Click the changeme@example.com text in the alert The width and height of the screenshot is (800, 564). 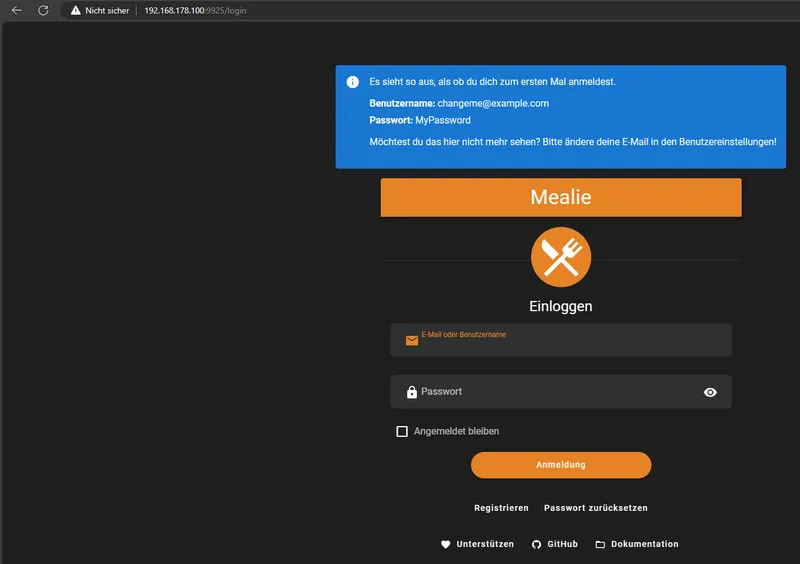tap(493, 103)
